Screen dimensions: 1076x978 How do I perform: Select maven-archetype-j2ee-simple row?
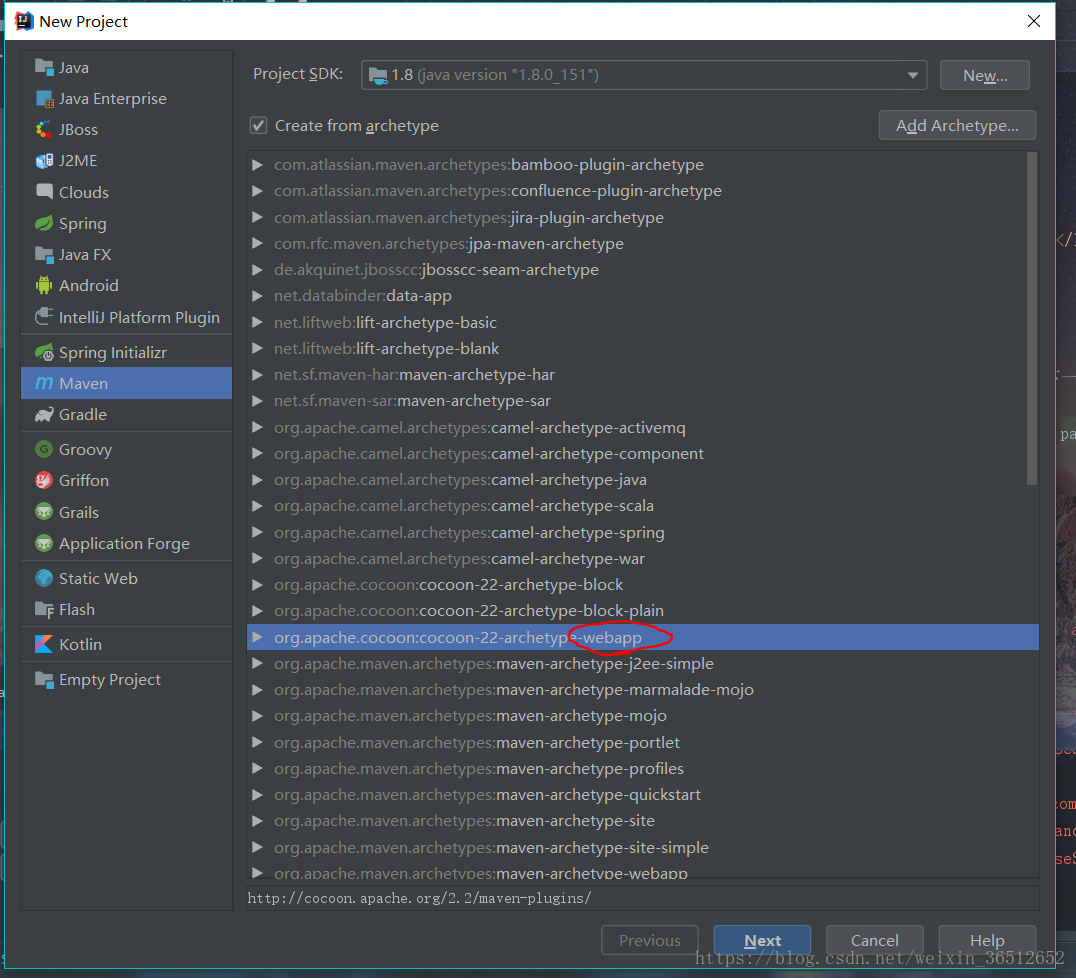click(642, 664)
